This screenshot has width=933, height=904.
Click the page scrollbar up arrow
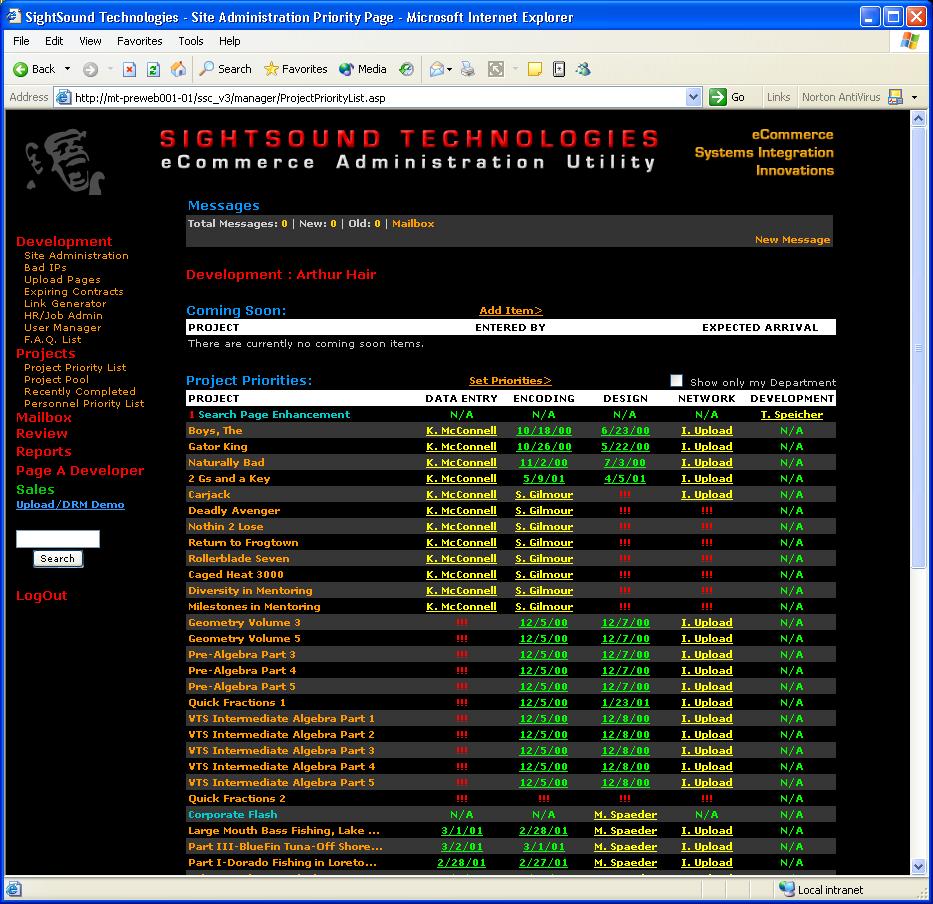[x=918, y=118]
